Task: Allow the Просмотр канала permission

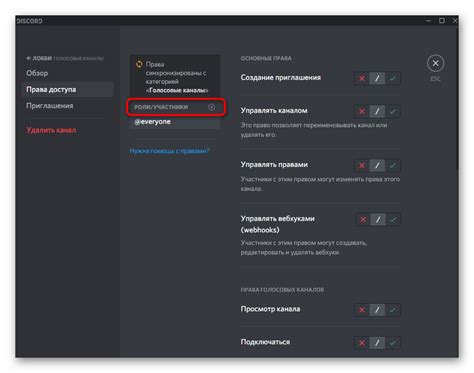Action: tap(393, 310)
